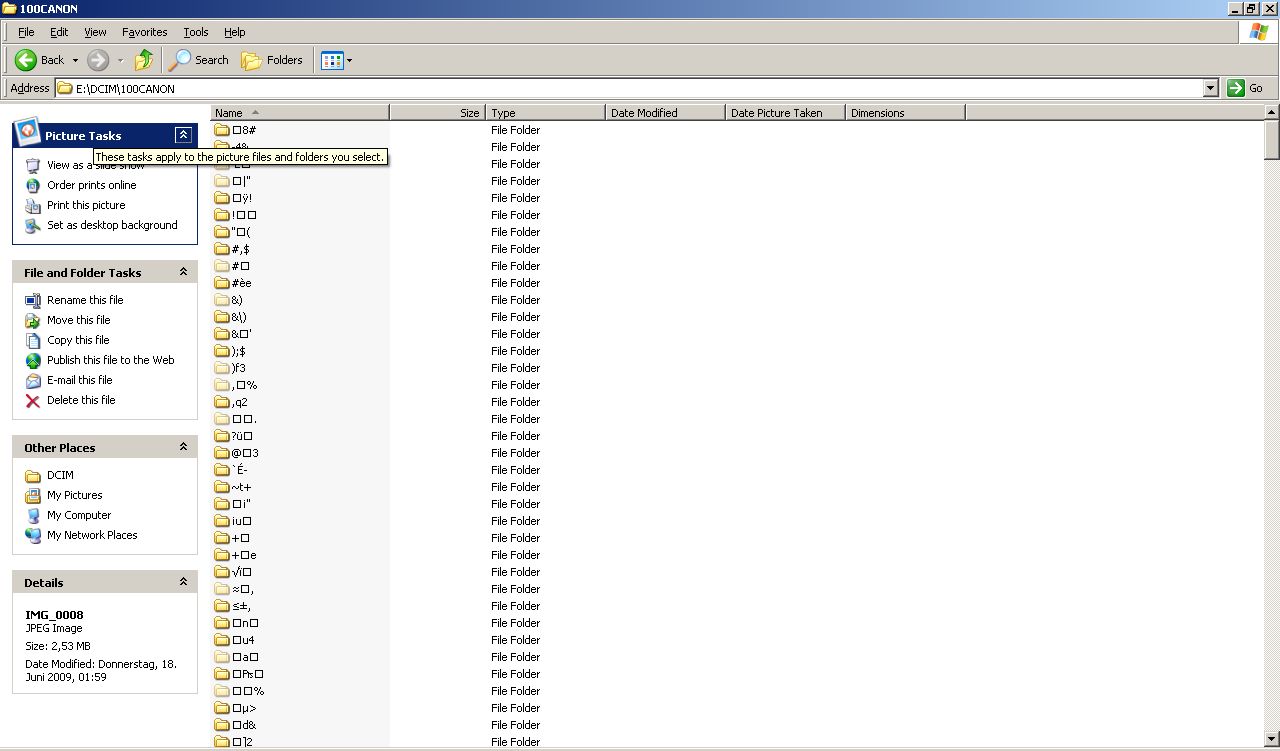The image size is (1280, 751).
Task: Open the Back history dropdown arrow
Action: [75, 60]
